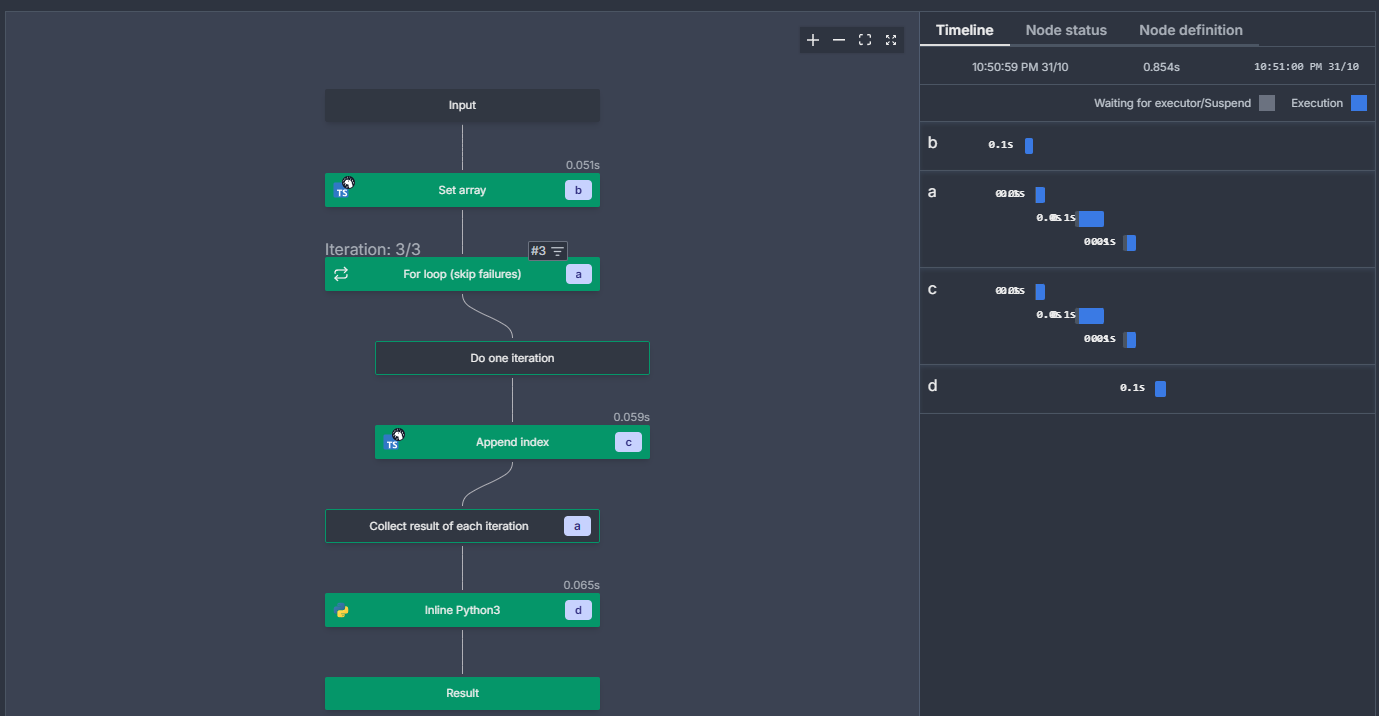Select the For loop (skip failures) node
Viewport: 1379px width, 716px height.
tap(462, 274)
